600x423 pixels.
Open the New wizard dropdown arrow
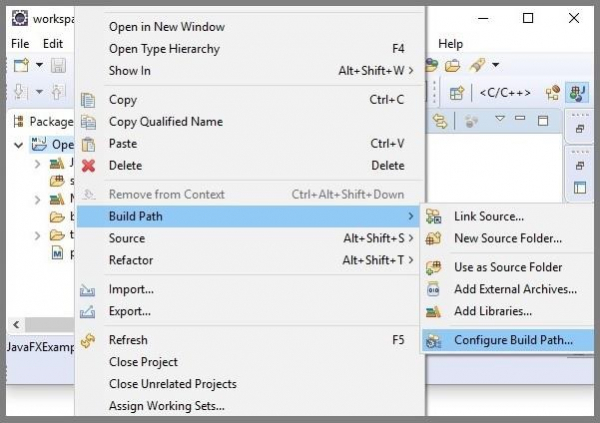40,66
